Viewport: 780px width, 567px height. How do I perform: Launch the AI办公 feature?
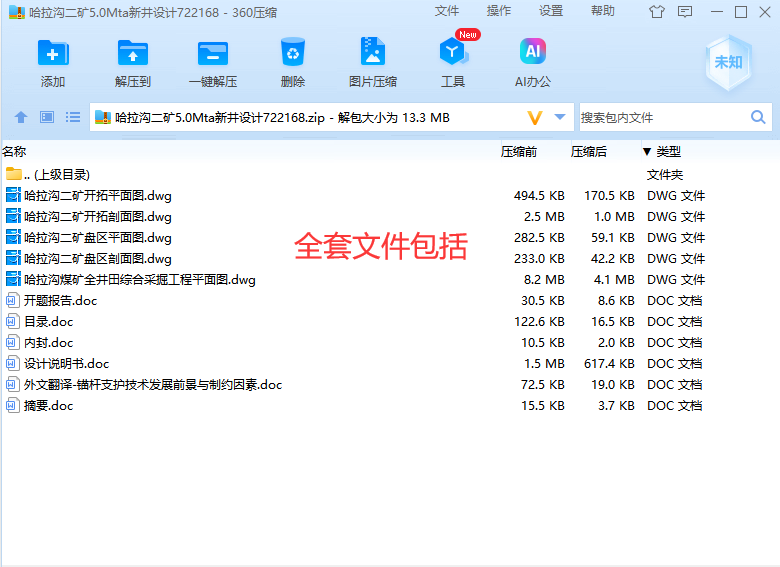(532, 51)
